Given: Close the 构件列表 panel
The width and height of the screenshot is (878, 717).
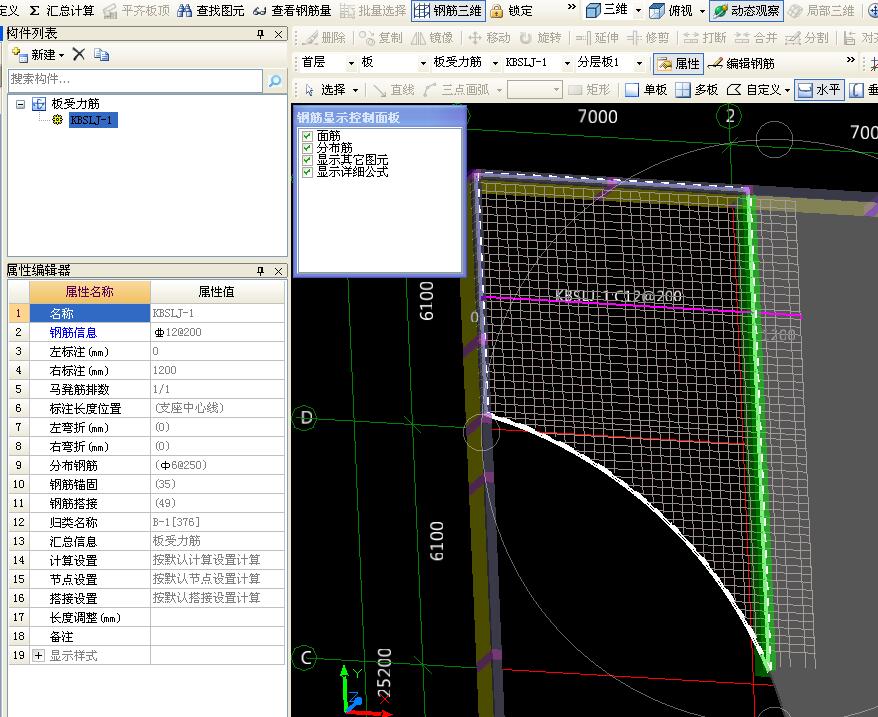Looking at the screenshot, I should point(278,34).
